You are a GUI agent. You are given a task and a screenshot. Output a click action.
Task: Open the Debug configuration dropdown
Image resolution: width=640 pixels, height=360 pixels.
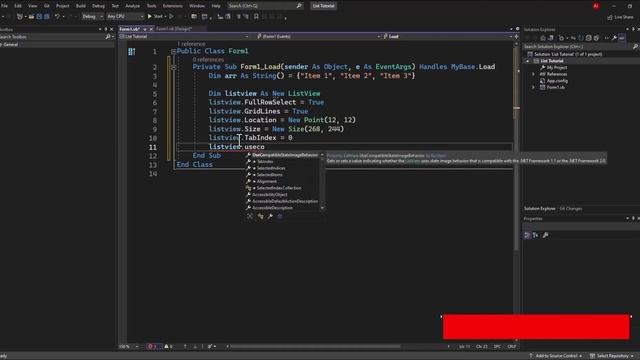coord(92,16)
